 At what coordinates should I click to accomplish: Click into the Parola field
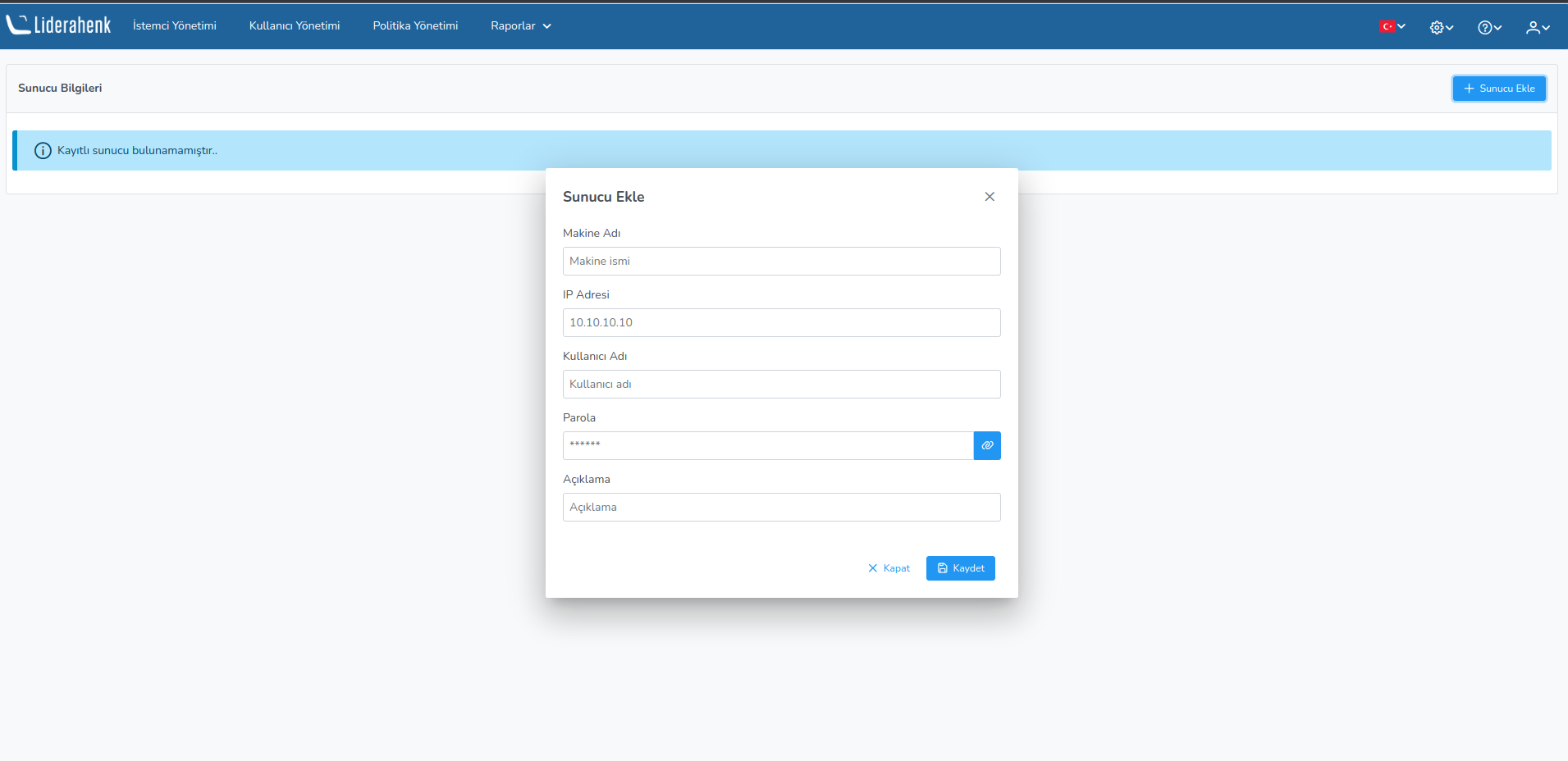tap(767, 446)
